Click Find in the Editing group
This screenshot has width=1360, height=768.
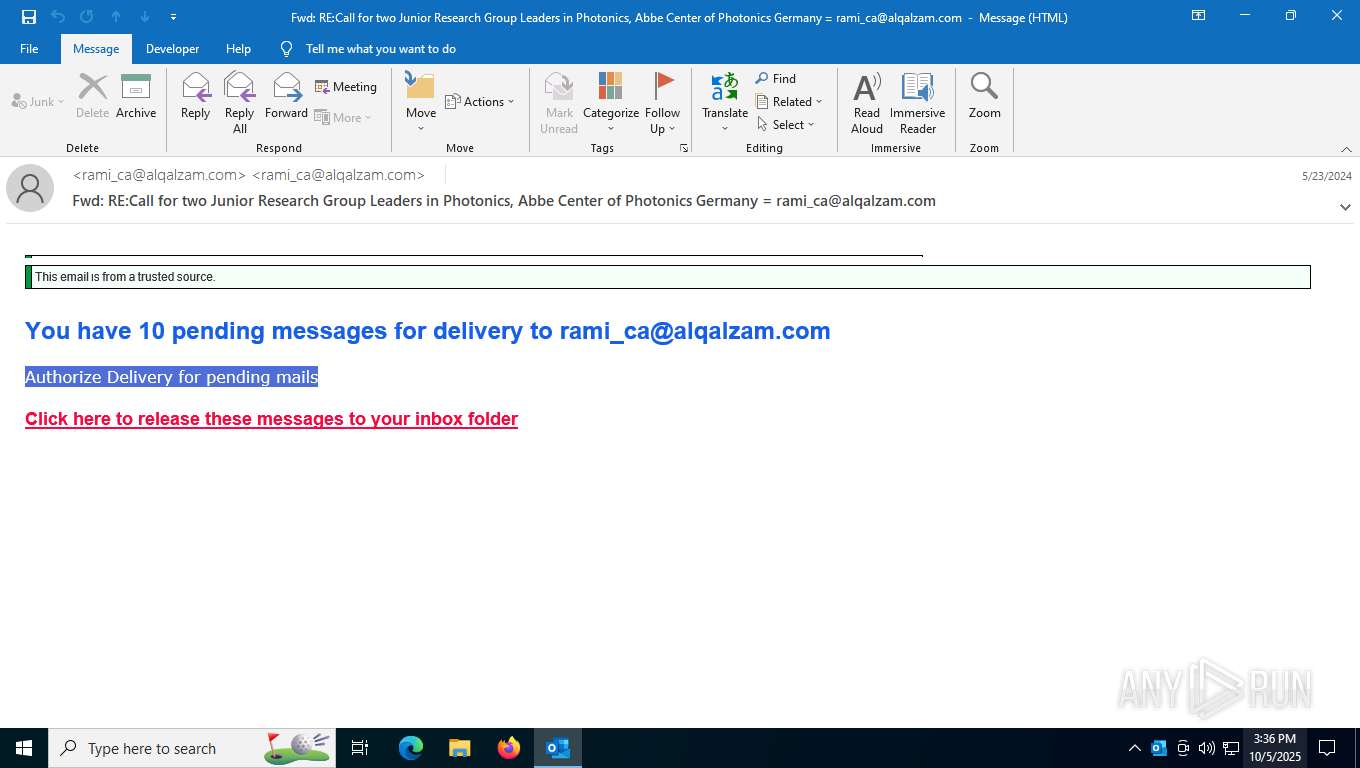(776, 79)
